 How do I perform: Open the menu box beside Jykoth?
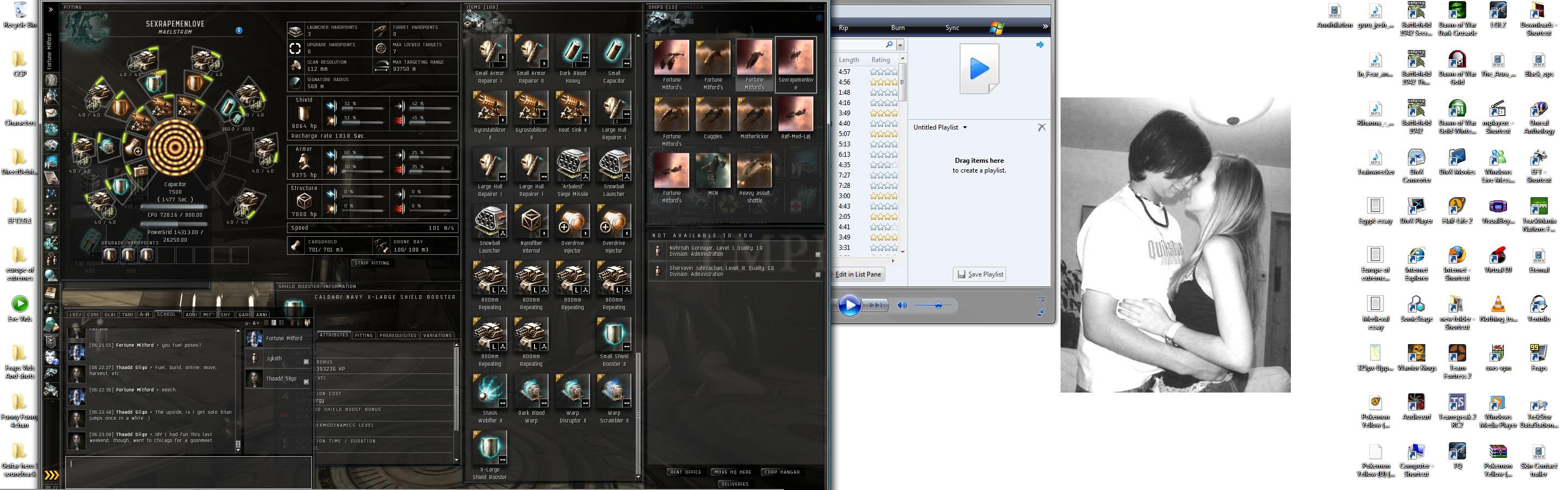click(306, 362)
